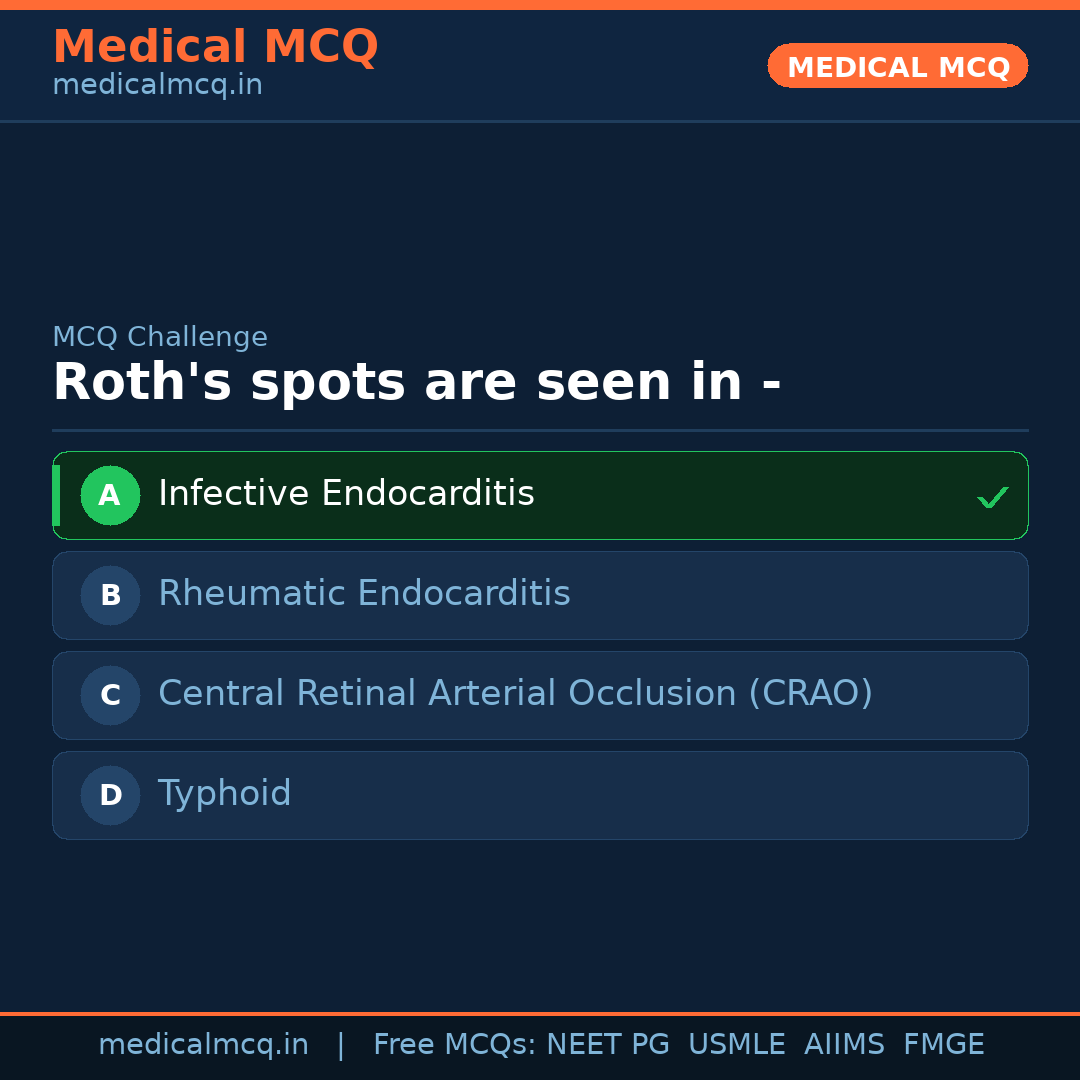Click the Roth's spots question heading
This screenshot has width=1080, height=1080.
[x=416, y=383]
